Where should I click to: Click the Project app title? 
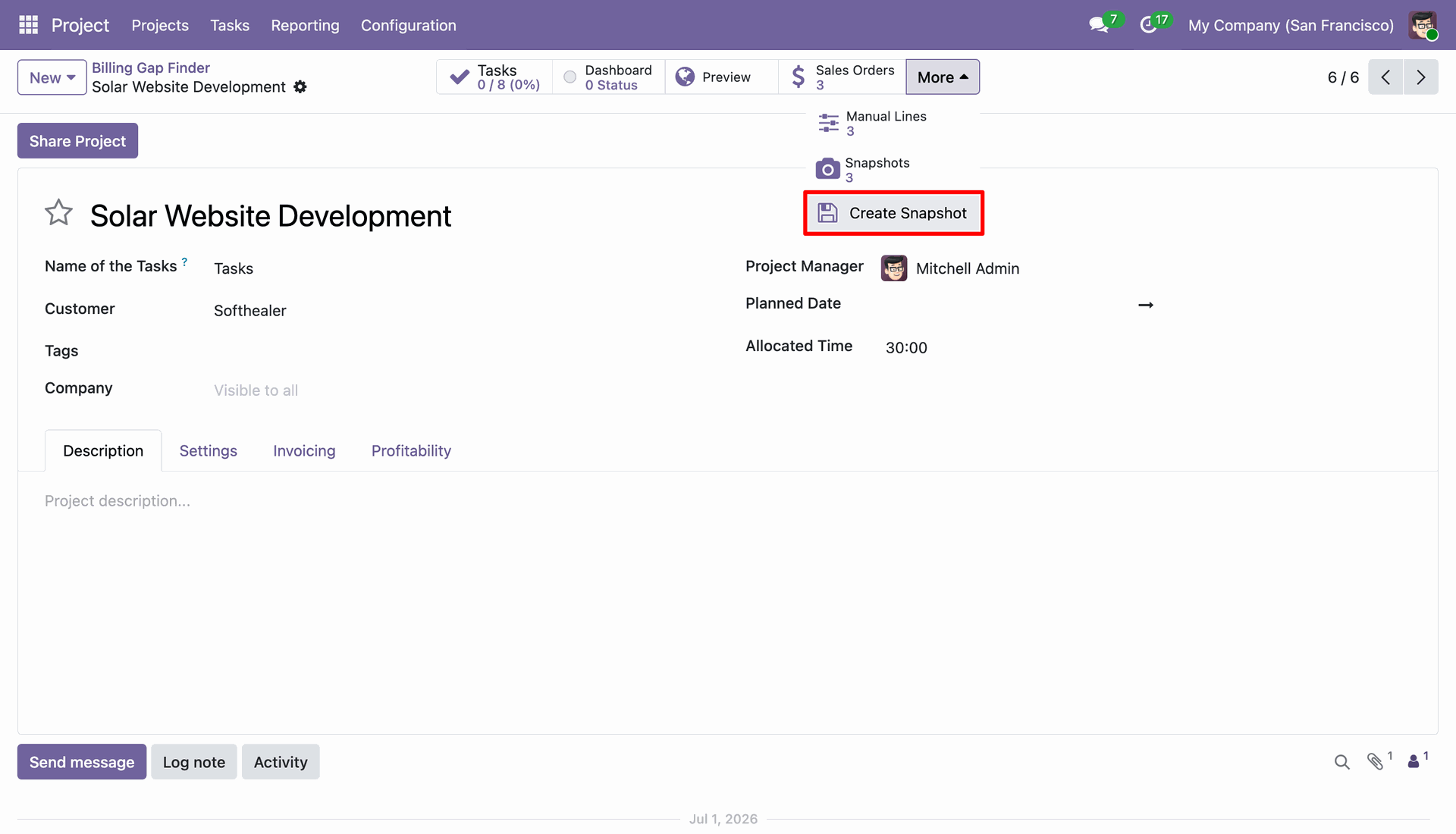pos(80,25)
